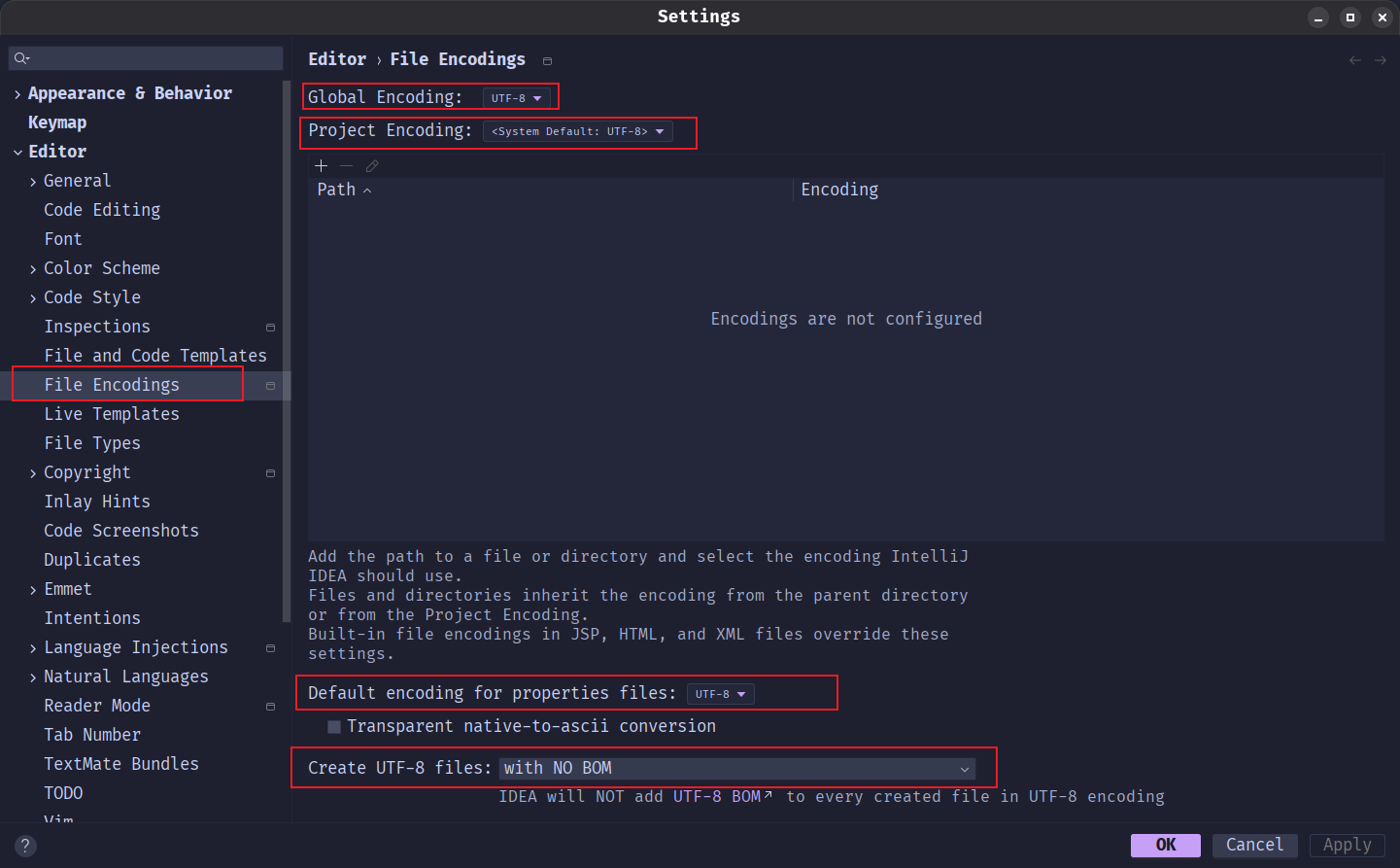Click the back navigation arrow

click(x=1355, y=60)
